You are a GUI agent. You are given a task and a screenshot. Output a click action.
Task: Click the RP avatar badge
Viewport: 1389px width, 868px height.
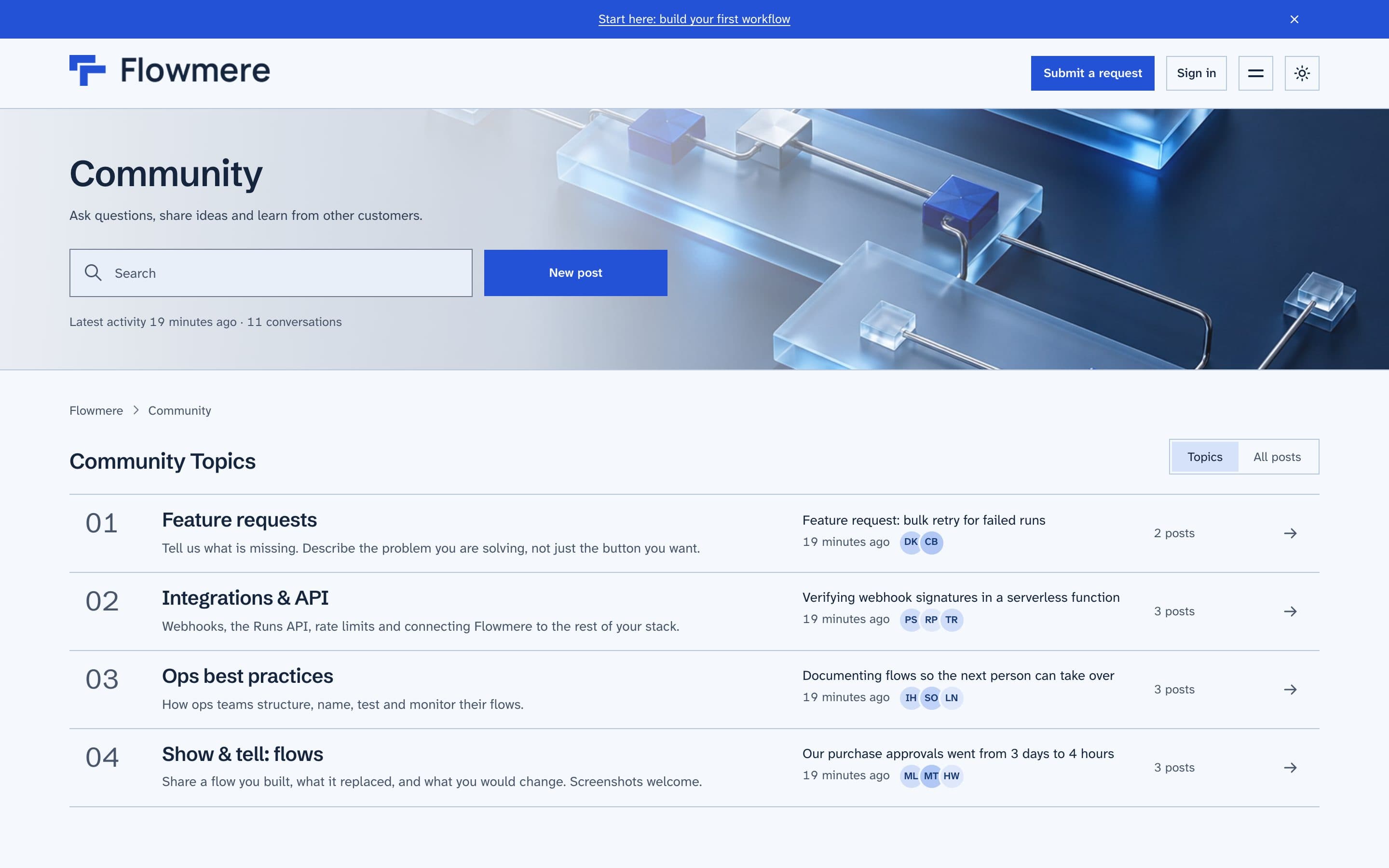point(931,620)
